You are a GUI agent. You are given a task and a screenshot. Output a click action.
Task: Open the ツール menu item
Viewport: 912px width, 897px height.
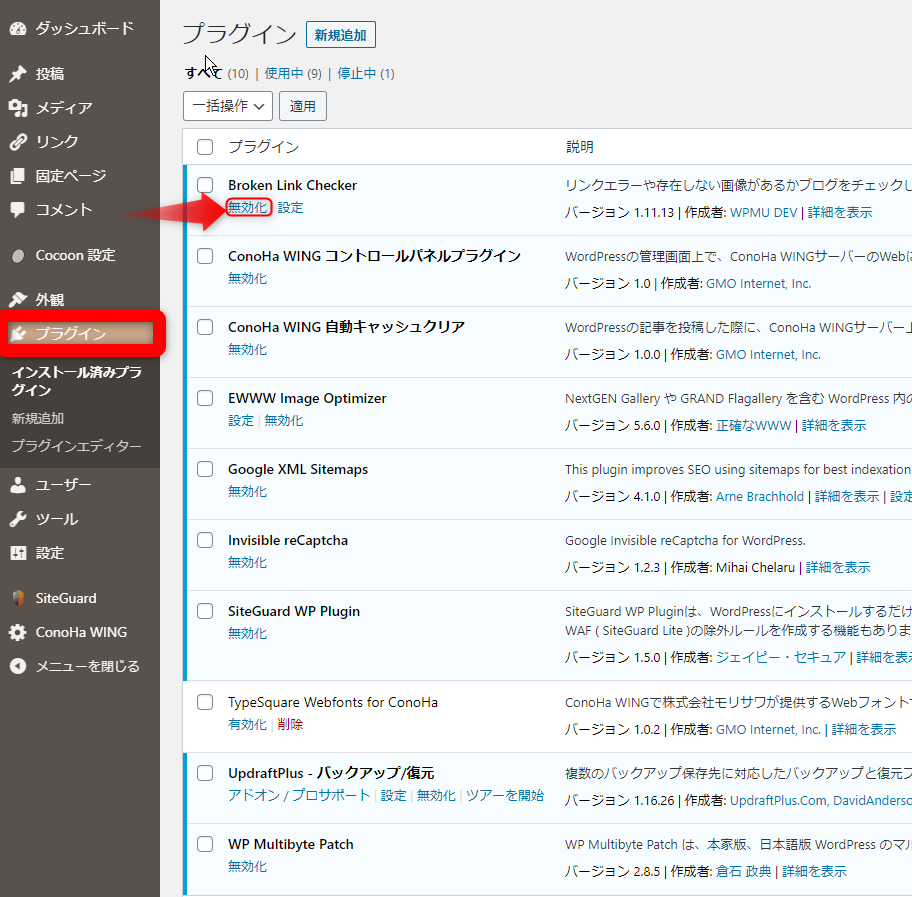click(56, 519)
